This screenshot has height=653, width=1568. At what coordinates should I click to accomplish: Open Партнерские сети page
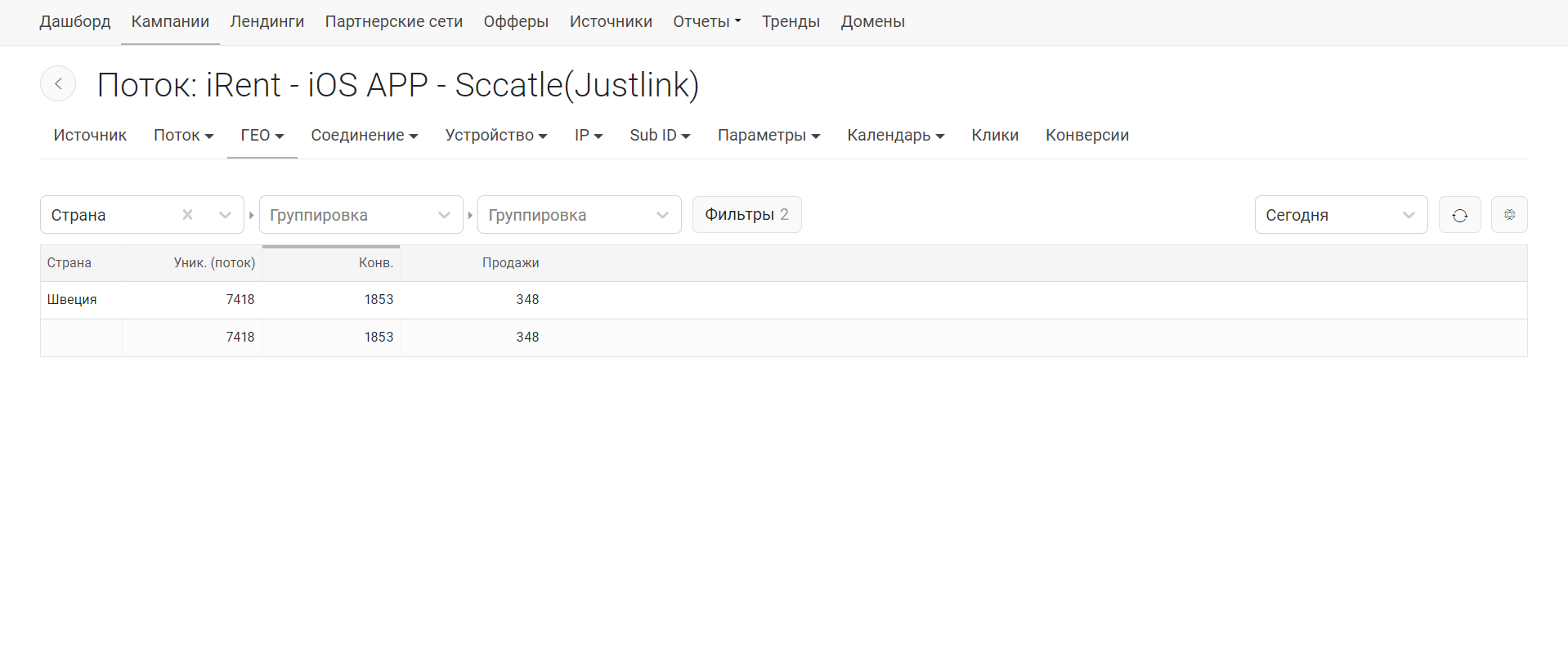394,22
